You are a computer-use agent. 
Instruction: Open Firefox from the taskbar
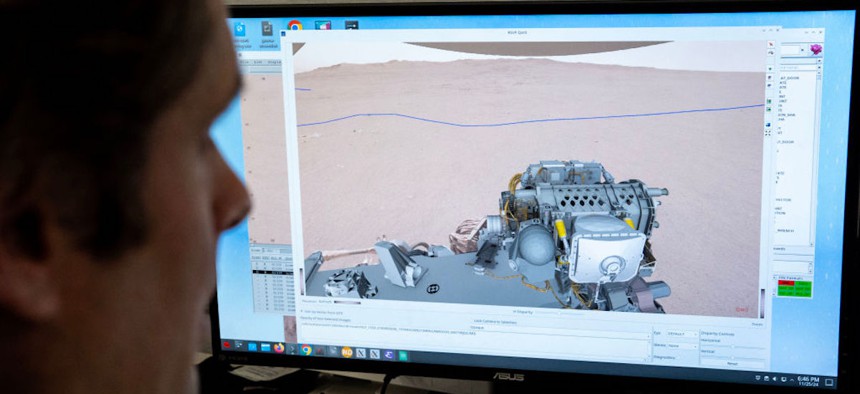279,348
